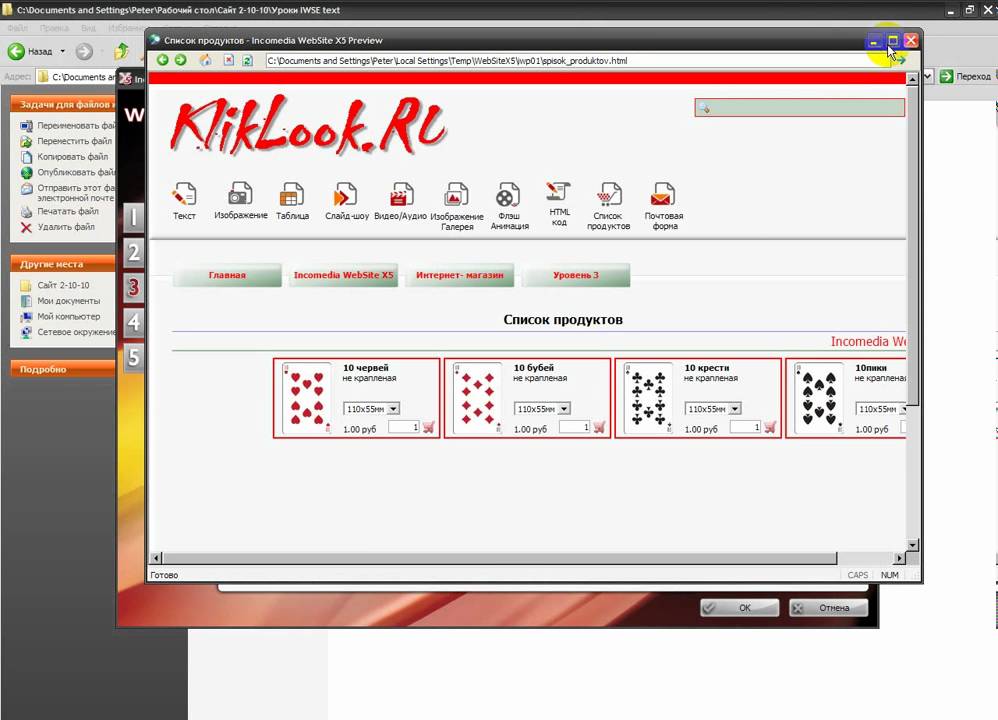Open the Incomedia WebSite X5 menu tab

(x=343, y=275)
